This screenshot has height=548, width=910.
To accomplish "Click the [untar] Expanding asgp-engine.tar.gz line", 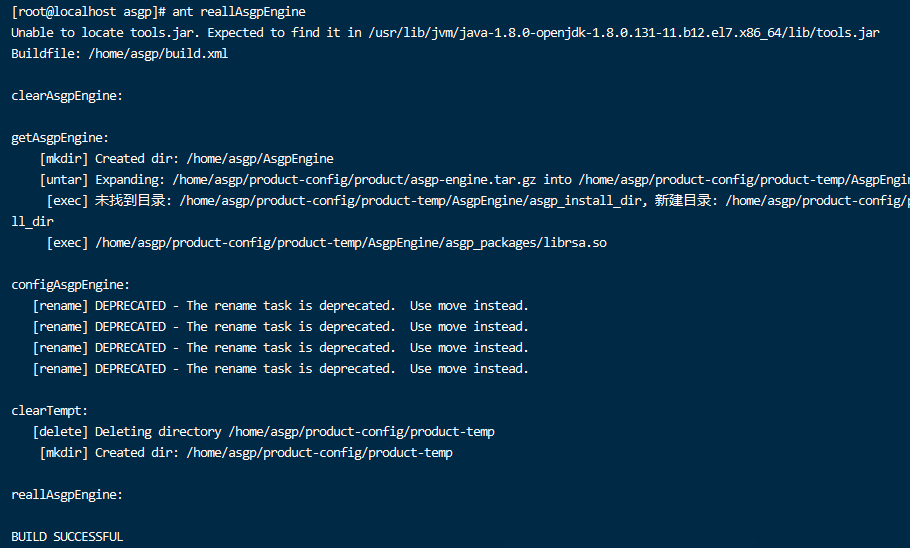I will pos(474,179).
